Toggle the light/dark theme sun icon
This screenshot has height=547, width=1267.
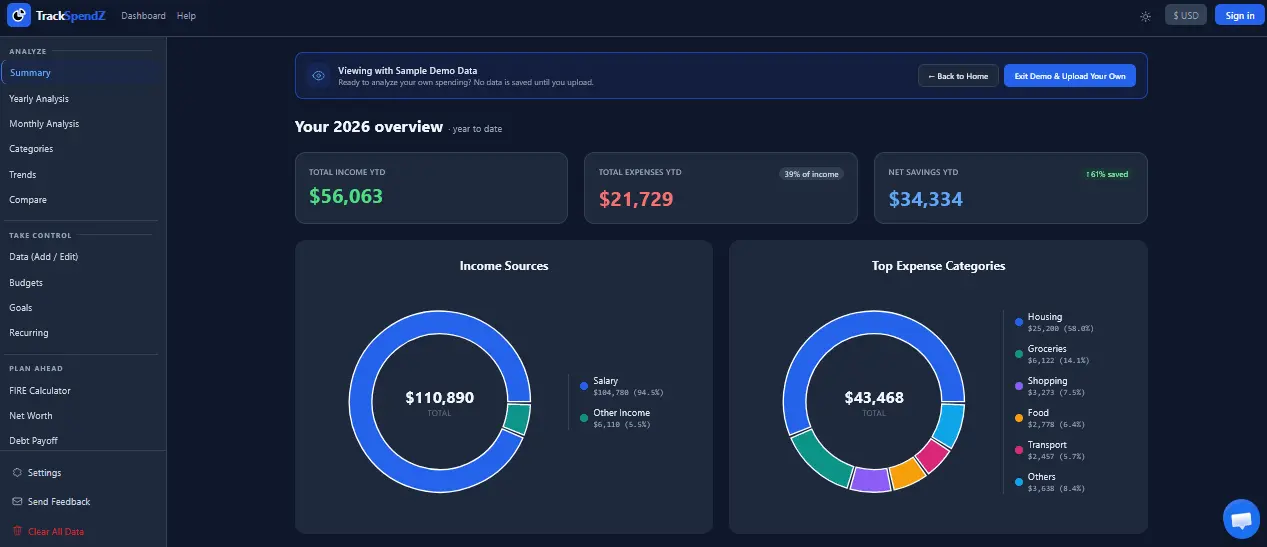(1145, 16)
